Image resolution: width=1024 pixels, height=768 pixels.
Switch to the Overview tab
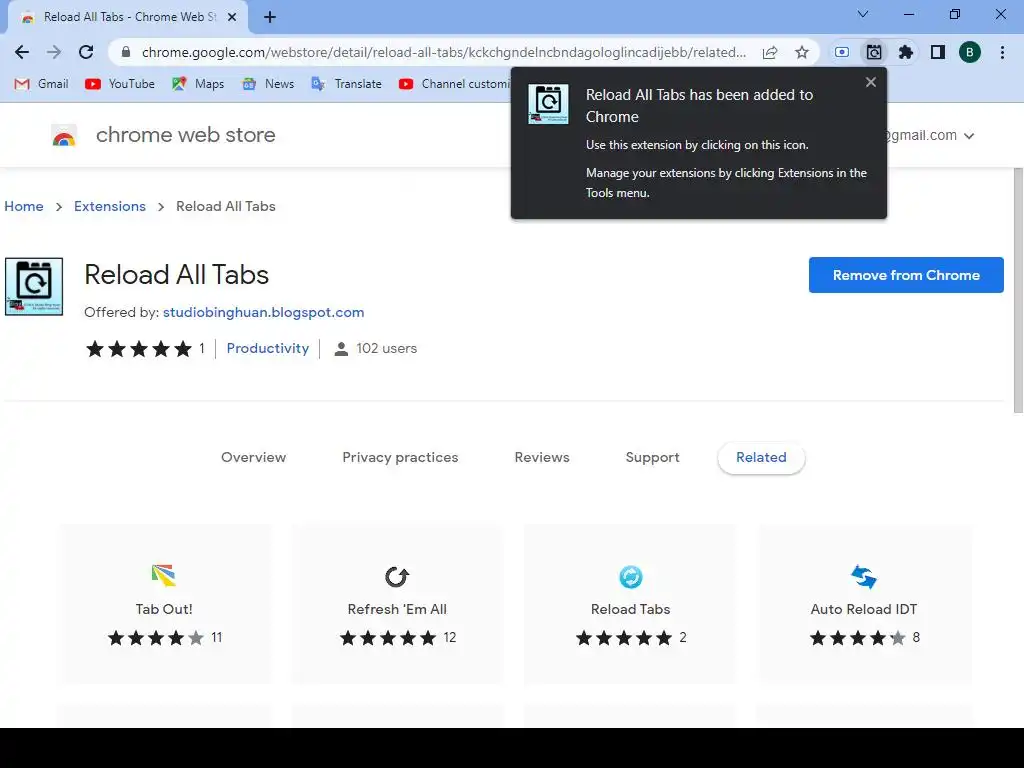point(253,457)
